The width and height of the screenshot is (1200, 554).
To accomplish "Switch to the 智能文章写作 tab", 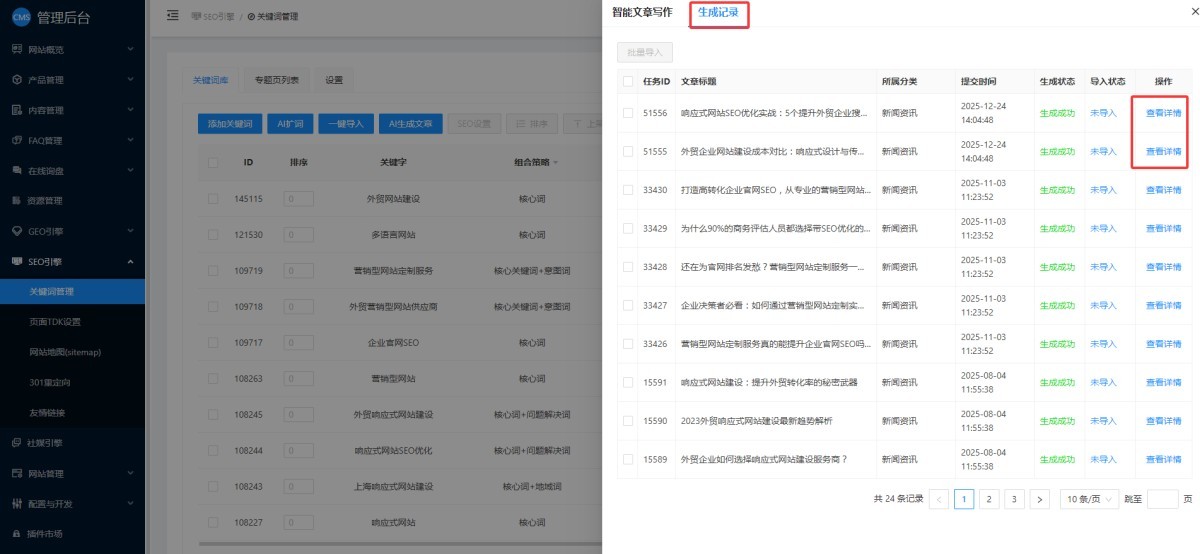I will [642, 13].
